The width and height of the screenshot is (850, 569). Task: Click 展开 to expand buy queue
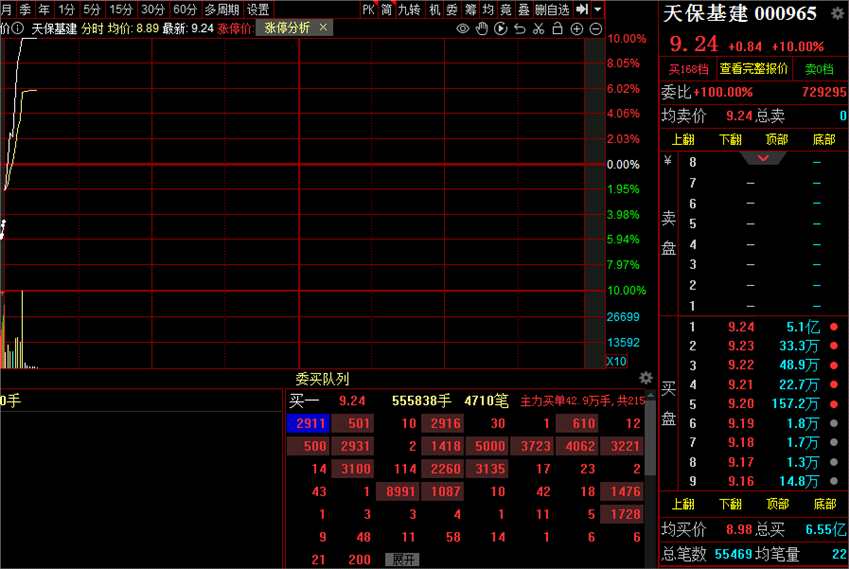[403, 559]
